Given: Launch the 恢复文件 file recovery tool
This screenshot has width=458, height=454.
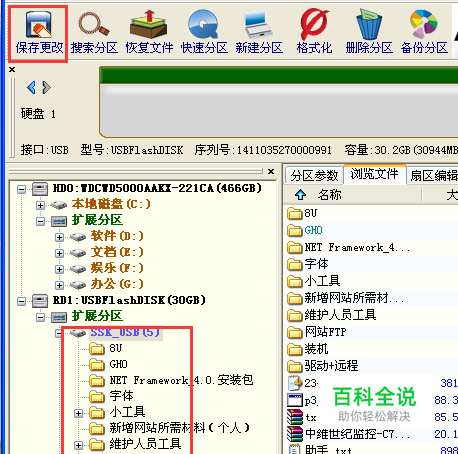Looking at the screenshot, I should click(149, 33).
